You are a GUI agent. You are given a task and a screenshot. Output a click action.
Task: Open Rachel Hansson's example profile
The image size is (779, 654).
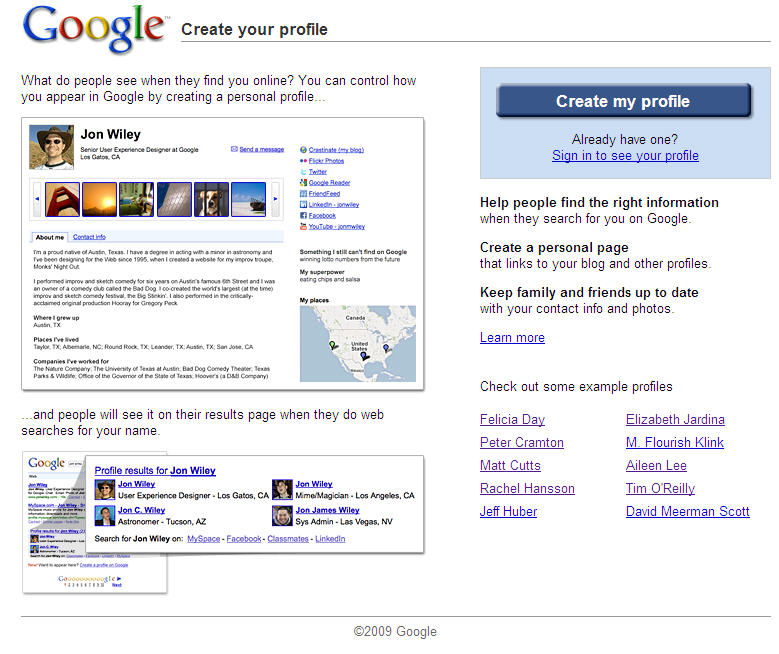(x=527, y=489)
